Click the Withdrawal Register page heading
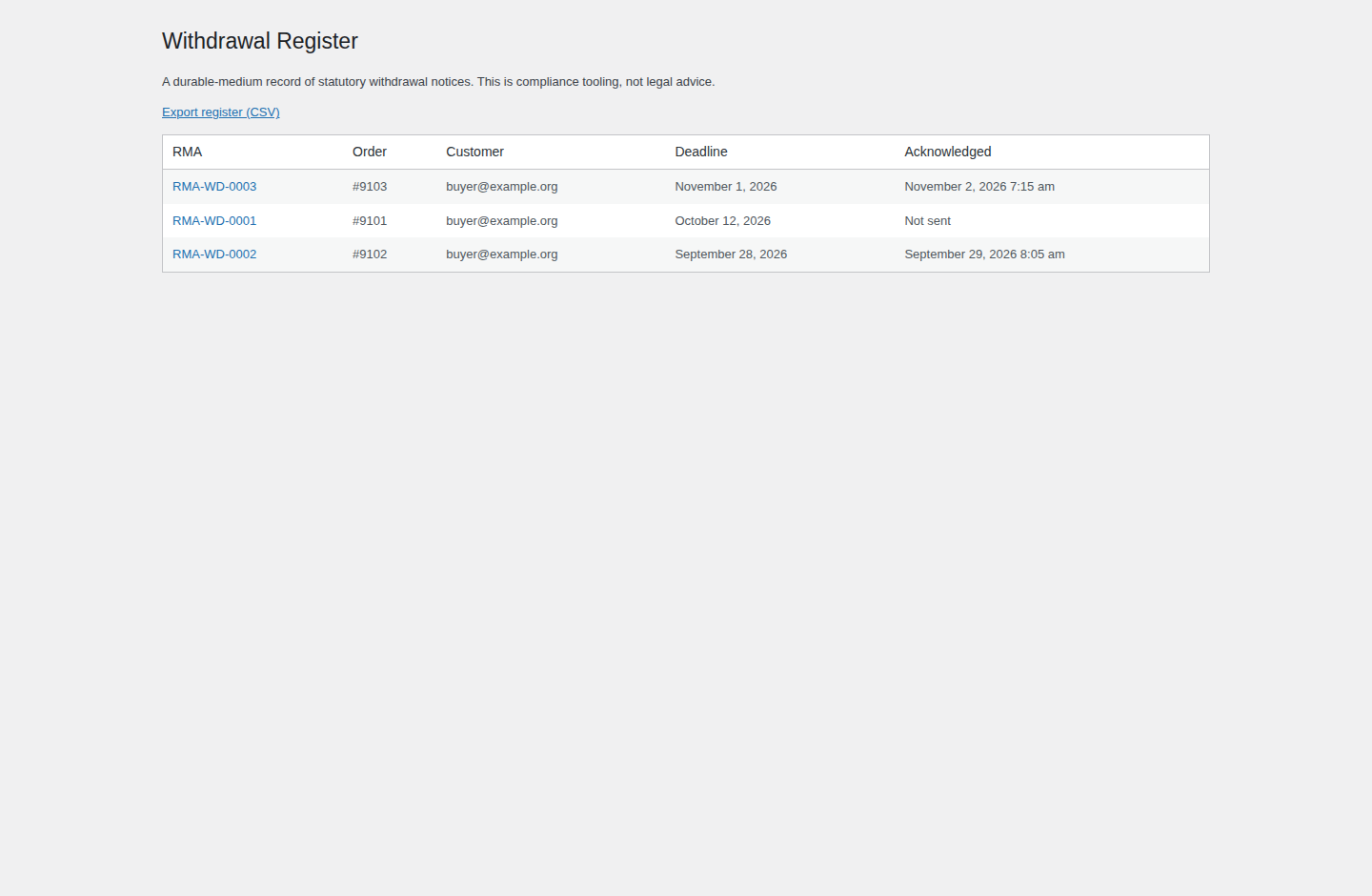The width and height of the screenshot is (1372, 896). (260, 41)
